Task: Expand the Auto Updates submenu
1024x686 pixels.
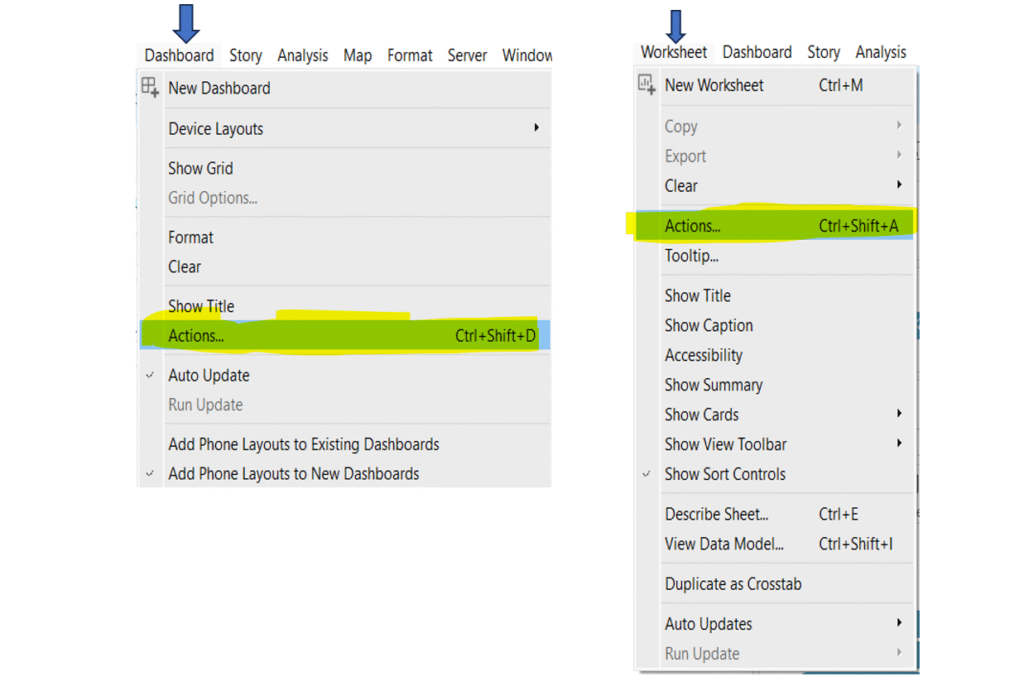Action: (x=899, y=623)
